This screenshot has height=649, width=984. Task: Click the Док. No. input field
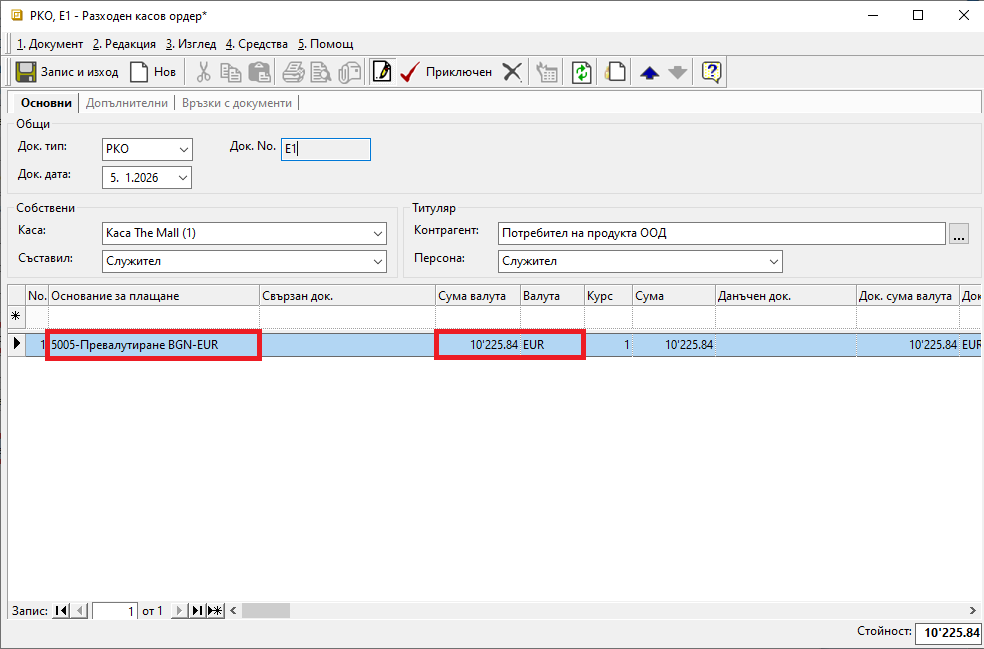pyautogui.click(x=326, y=149)
